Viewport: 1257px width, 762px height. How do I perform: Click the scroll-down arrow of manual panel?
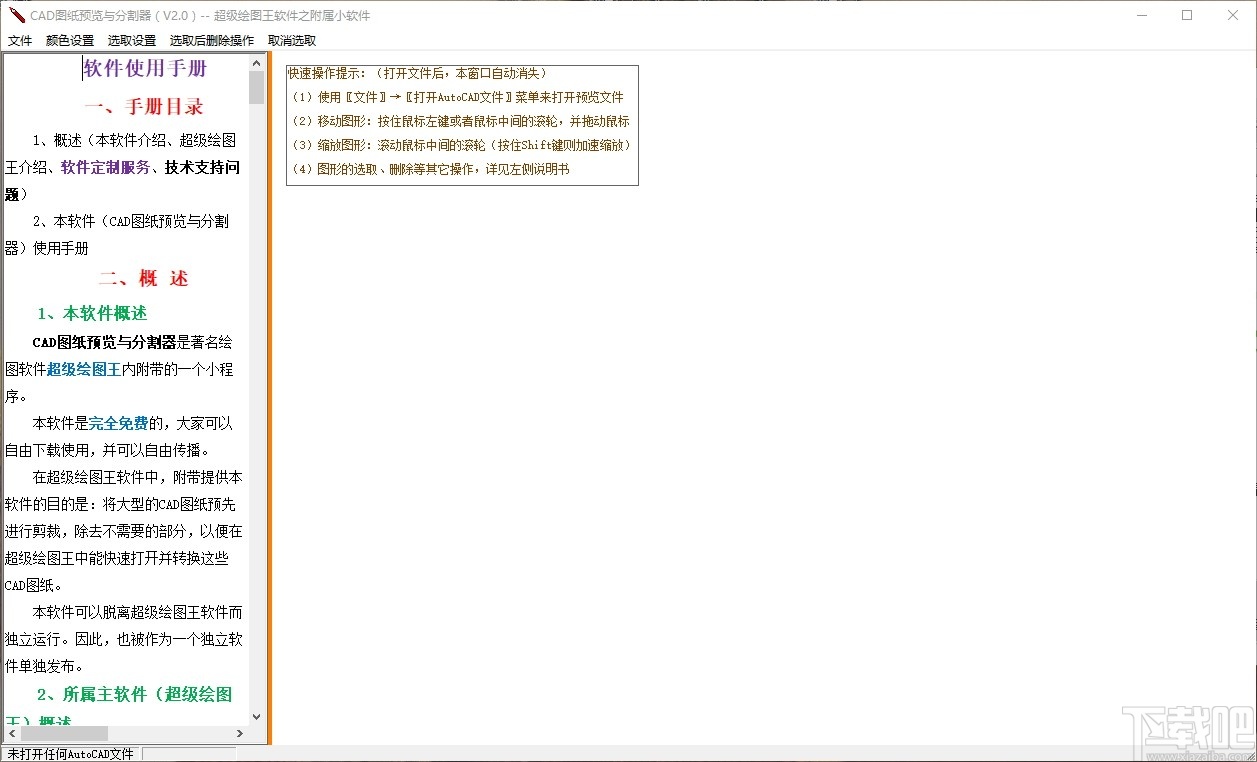(x=257, y=716)
